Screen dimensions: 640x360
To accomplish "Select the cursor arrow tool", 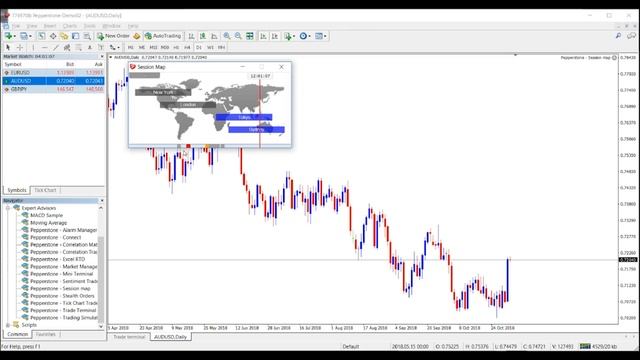I will (x=8, y=48).
